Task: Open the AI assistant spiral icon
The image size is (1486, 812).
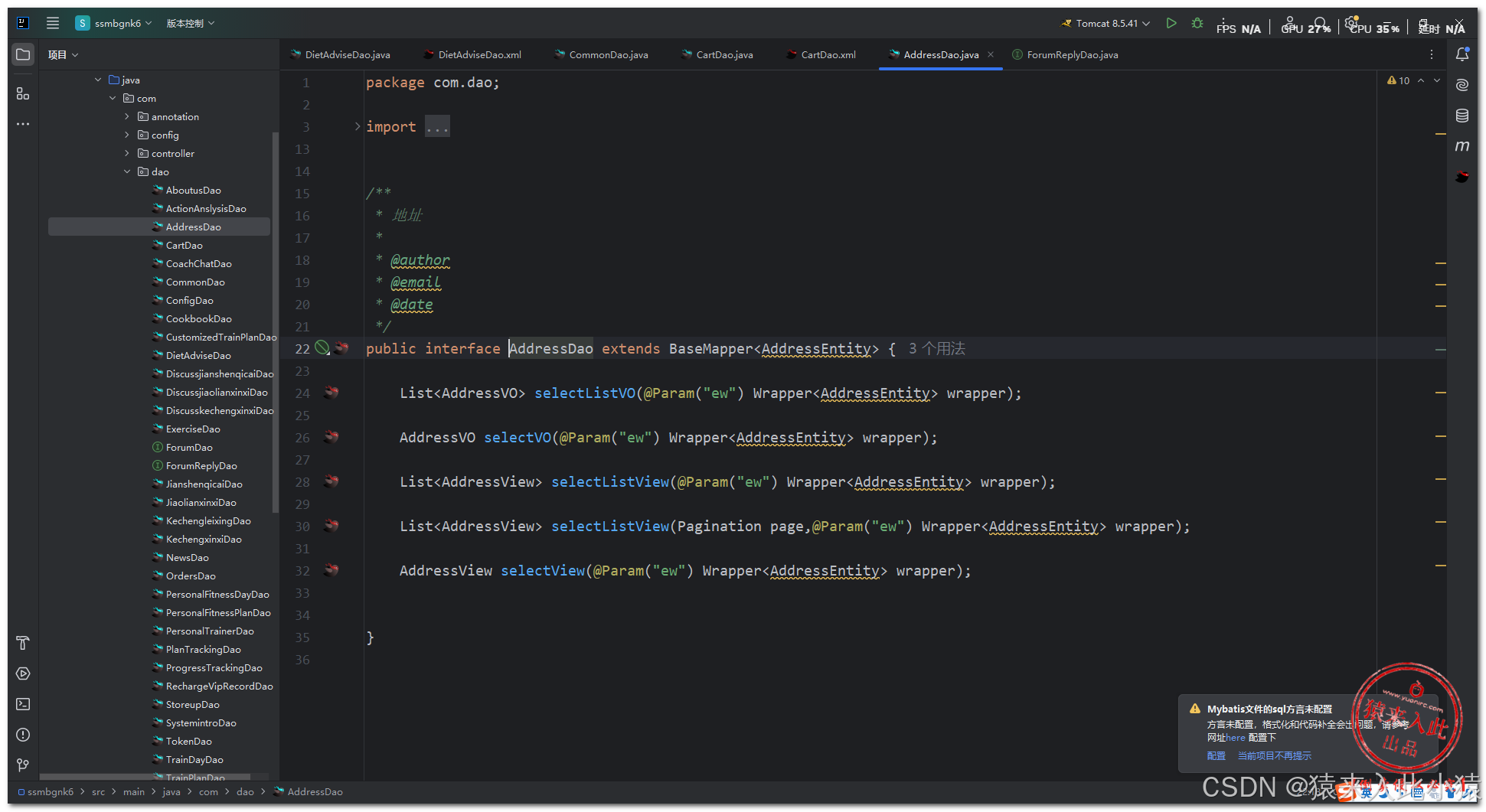Action: coord(1462,85)
